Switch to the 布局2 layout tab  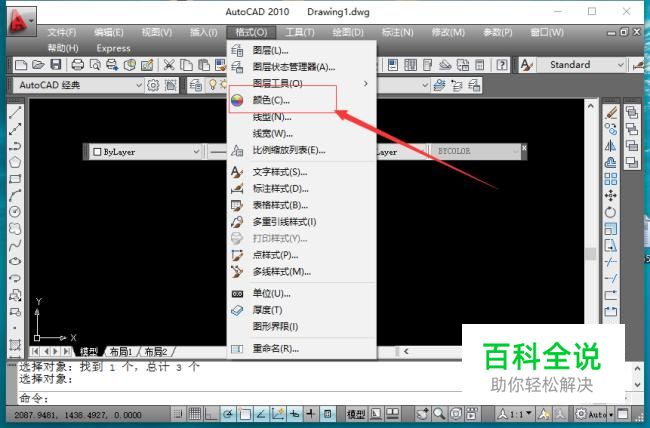[156, 352]
